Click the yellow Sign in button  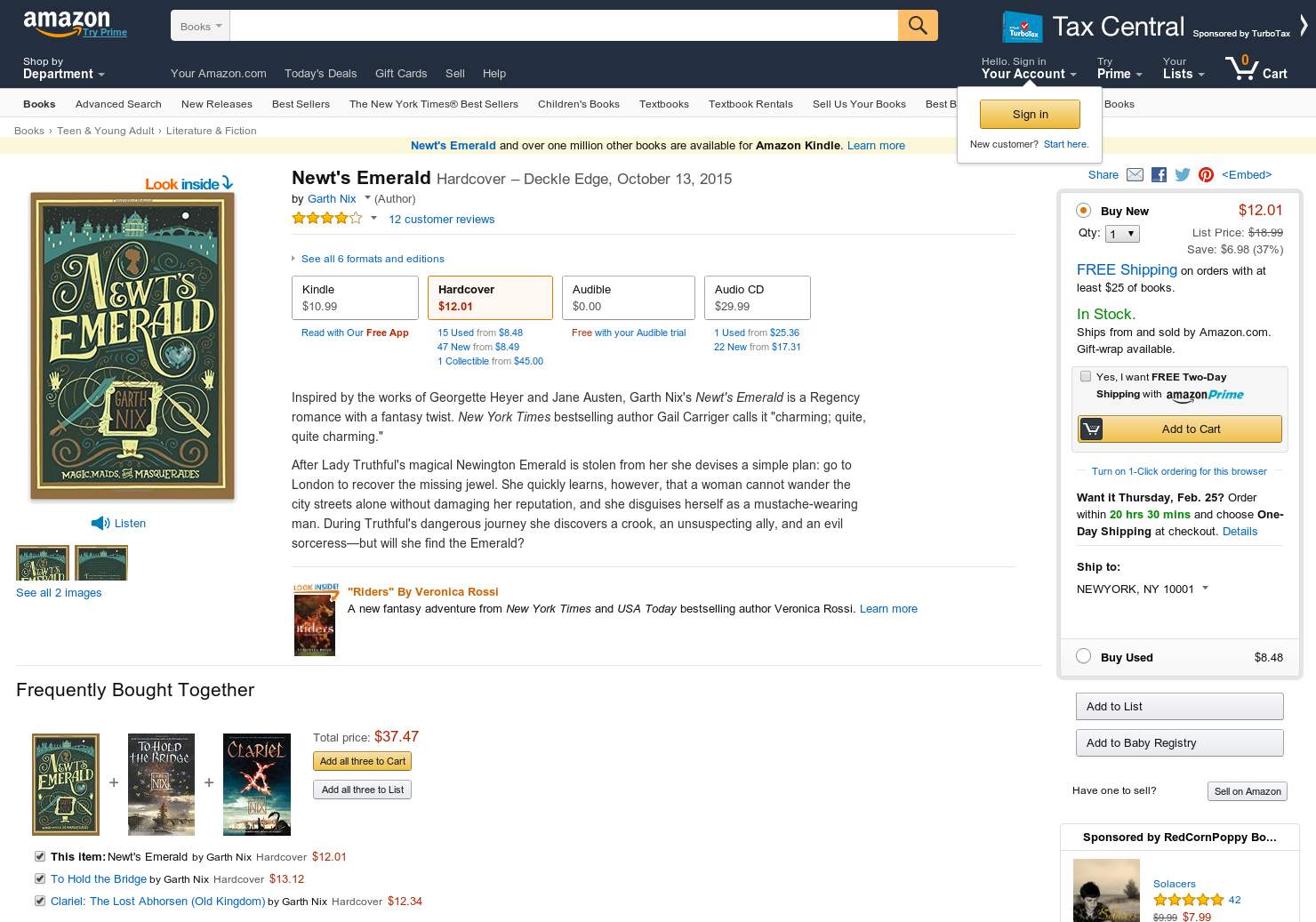click(1030, 114)
